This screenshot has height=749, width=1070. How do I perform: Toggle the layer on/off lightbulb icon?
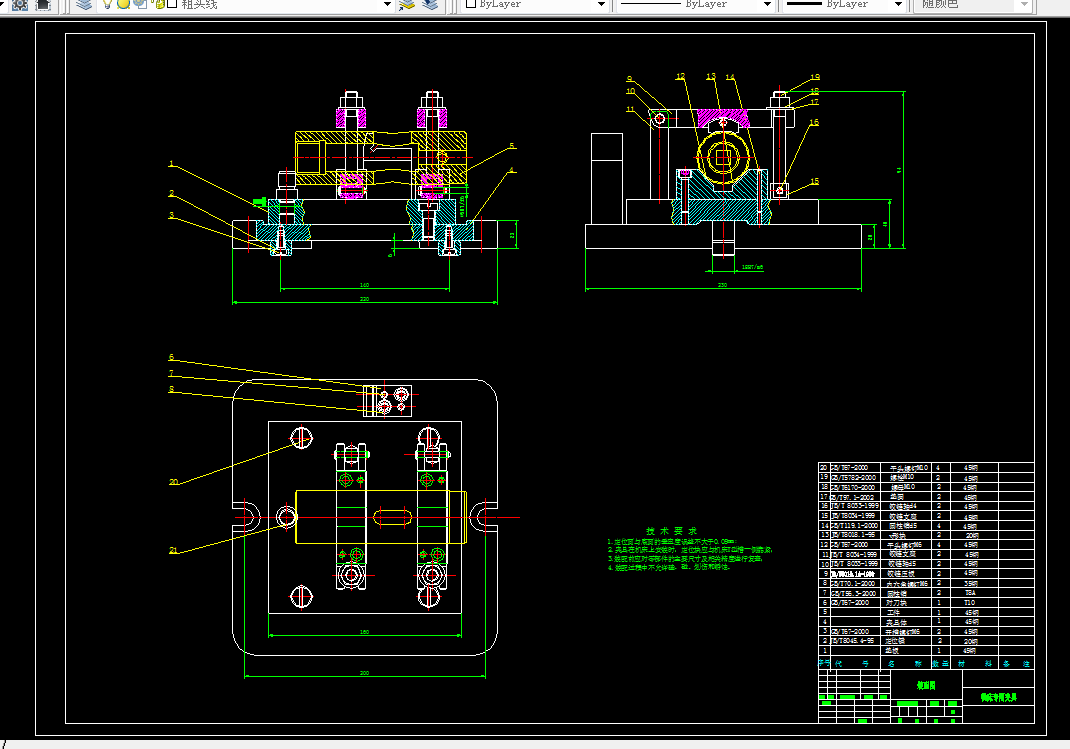(107, 4)
